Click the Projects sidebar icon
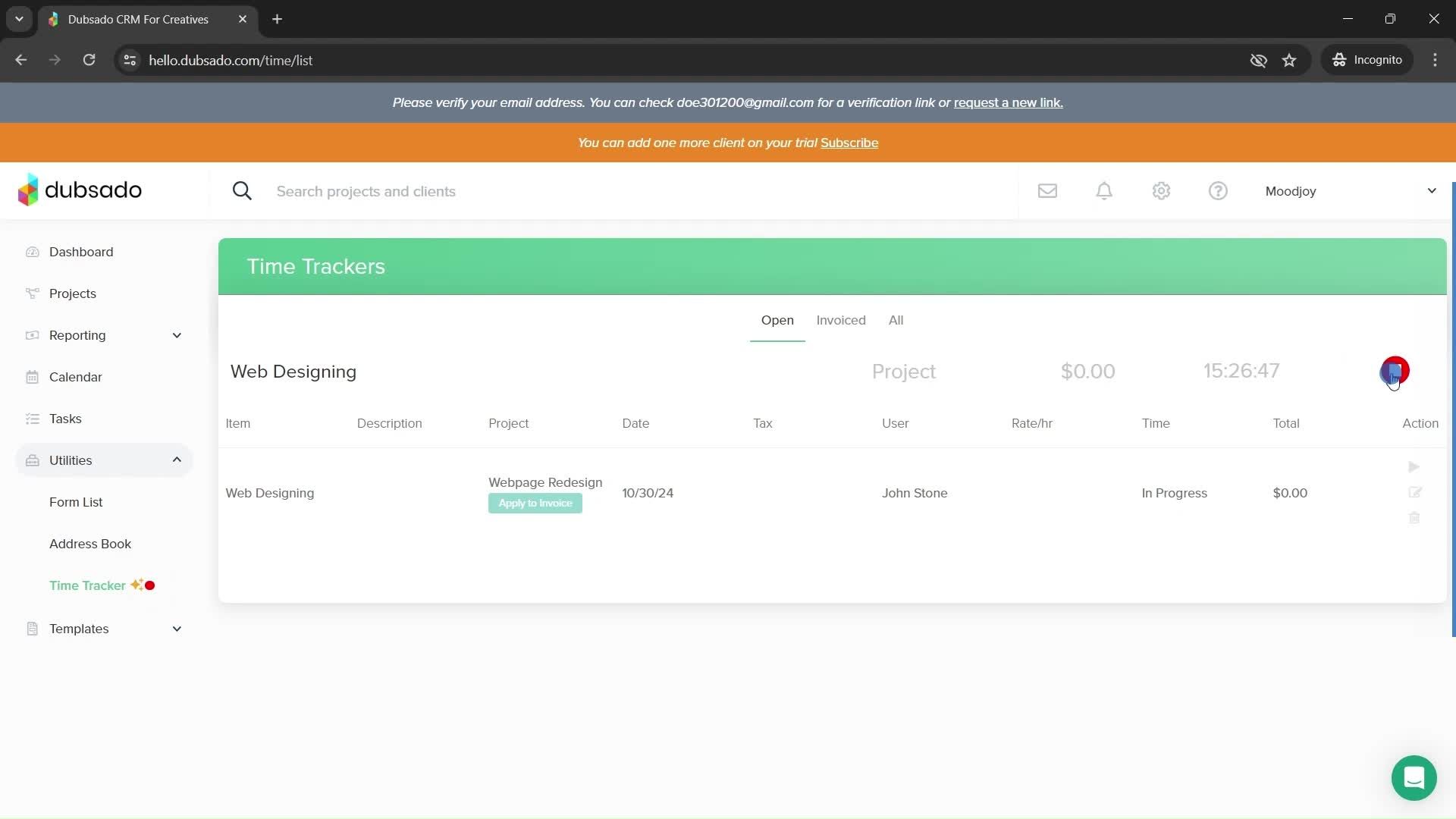 coord(32,293)
